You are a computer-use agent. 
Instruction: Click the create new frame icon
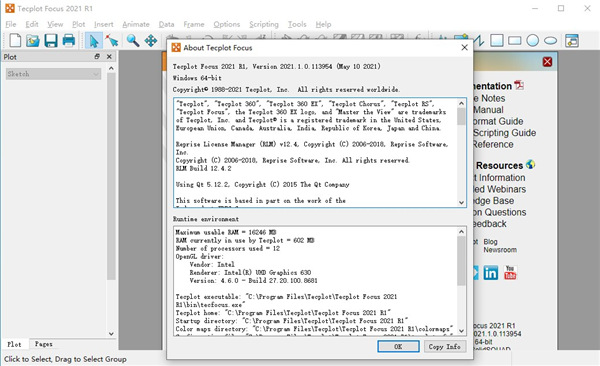pyautogui.click(x=572, y=40)
